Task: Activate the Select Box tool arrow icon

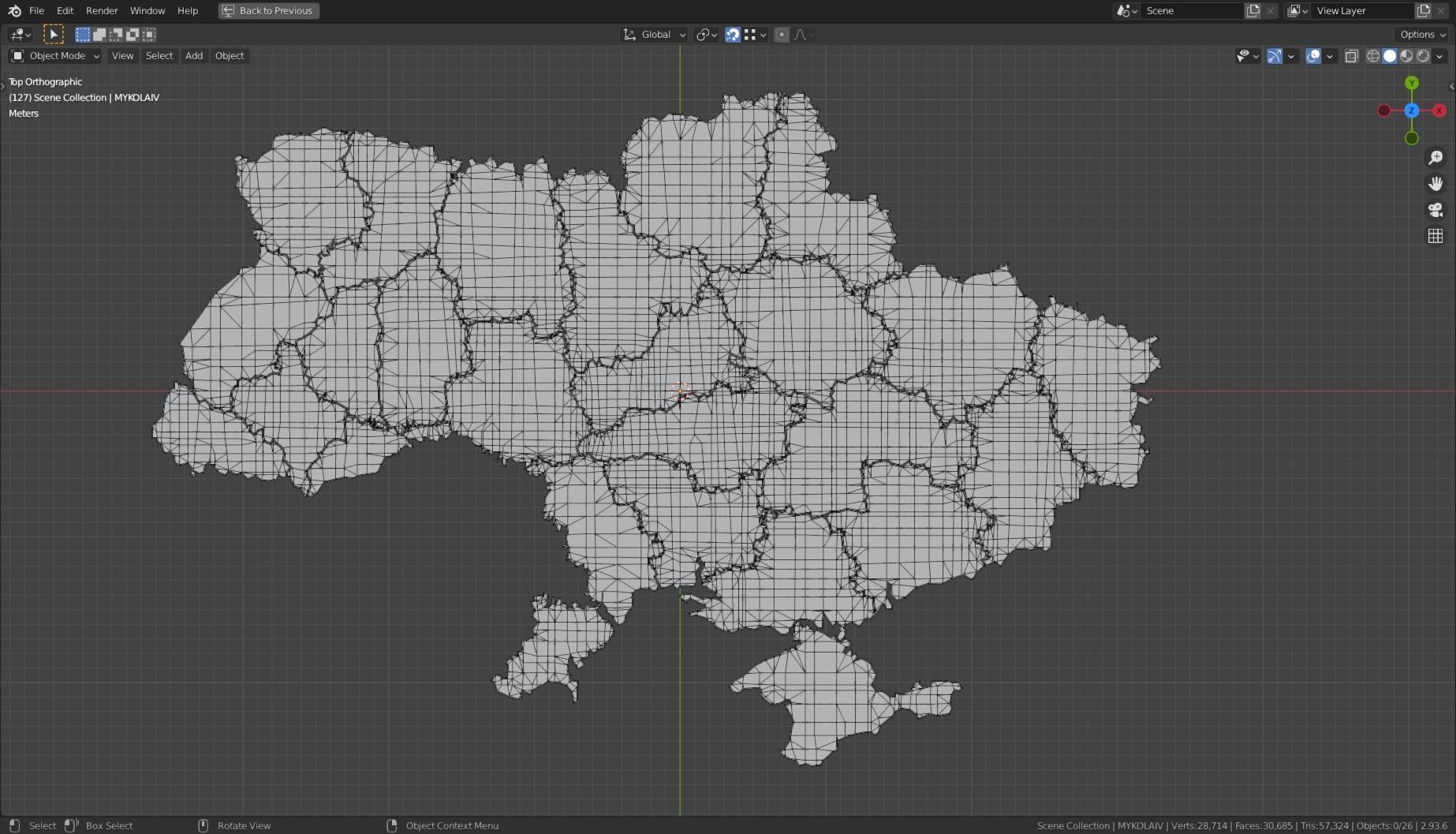Action: click(53, 34)
